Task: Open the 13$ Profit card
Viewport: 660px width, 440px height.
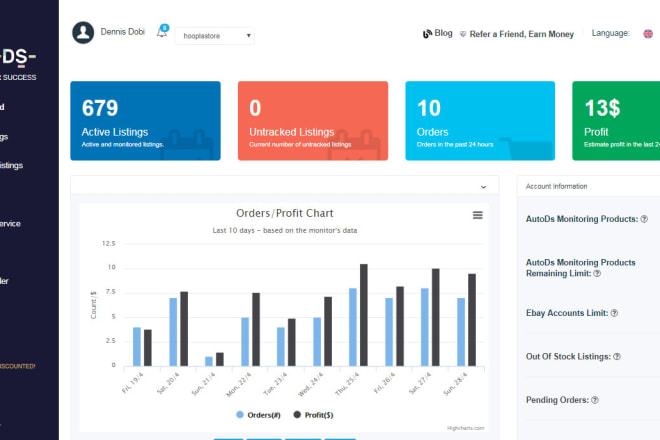Action: 616,121
